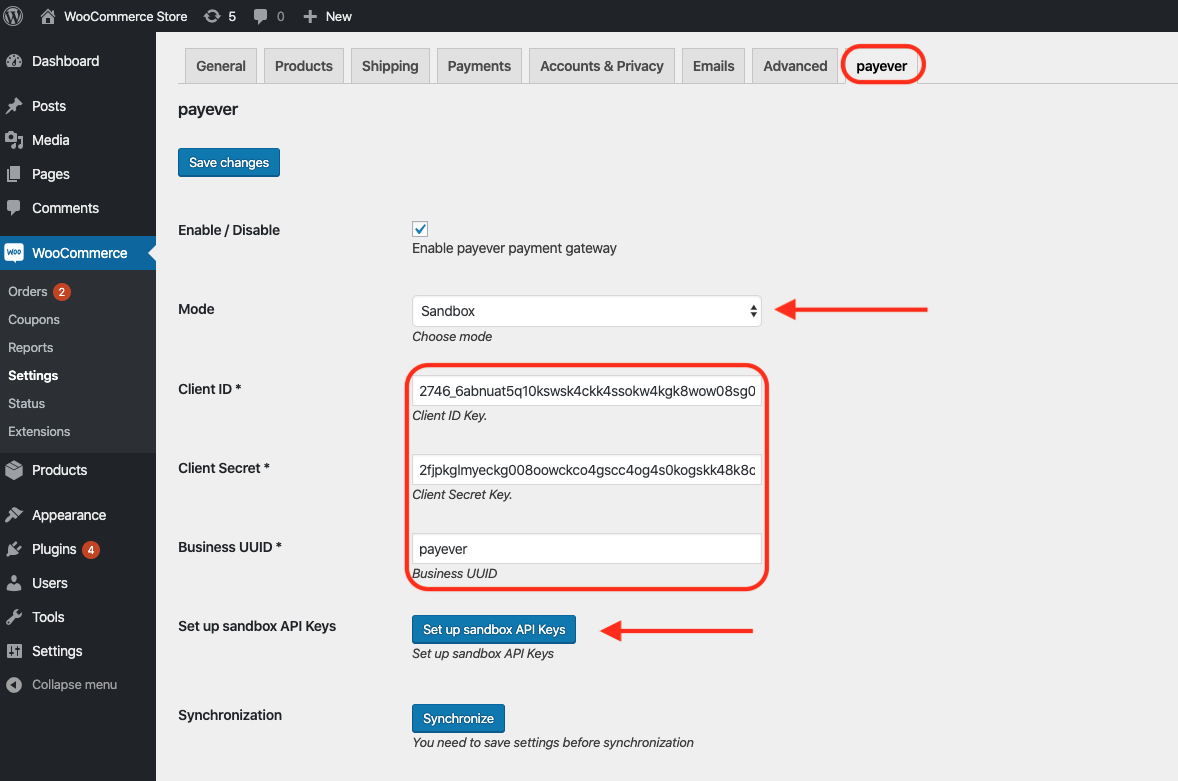Click the Products box icon in sidebar
Viewport: 1178px width, 781px height.
[14, 470]
